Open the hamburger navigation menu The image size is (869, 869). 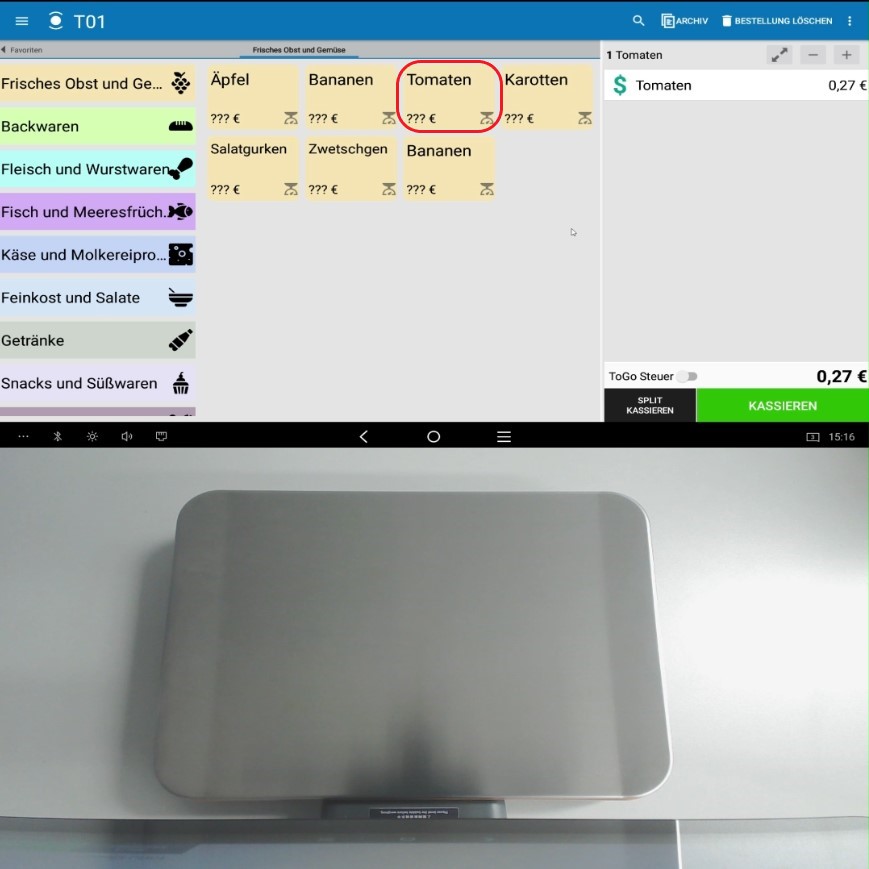22,21
